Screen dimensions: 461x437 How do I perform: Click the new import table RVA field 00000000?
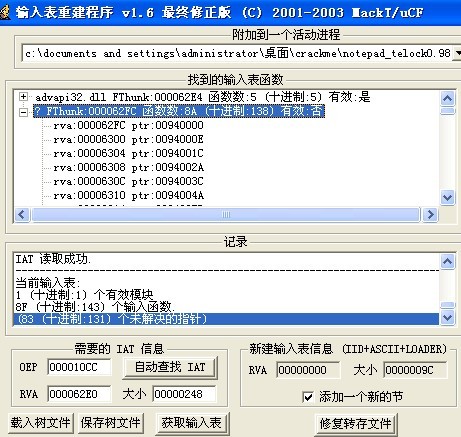click(x=308, y=370)
